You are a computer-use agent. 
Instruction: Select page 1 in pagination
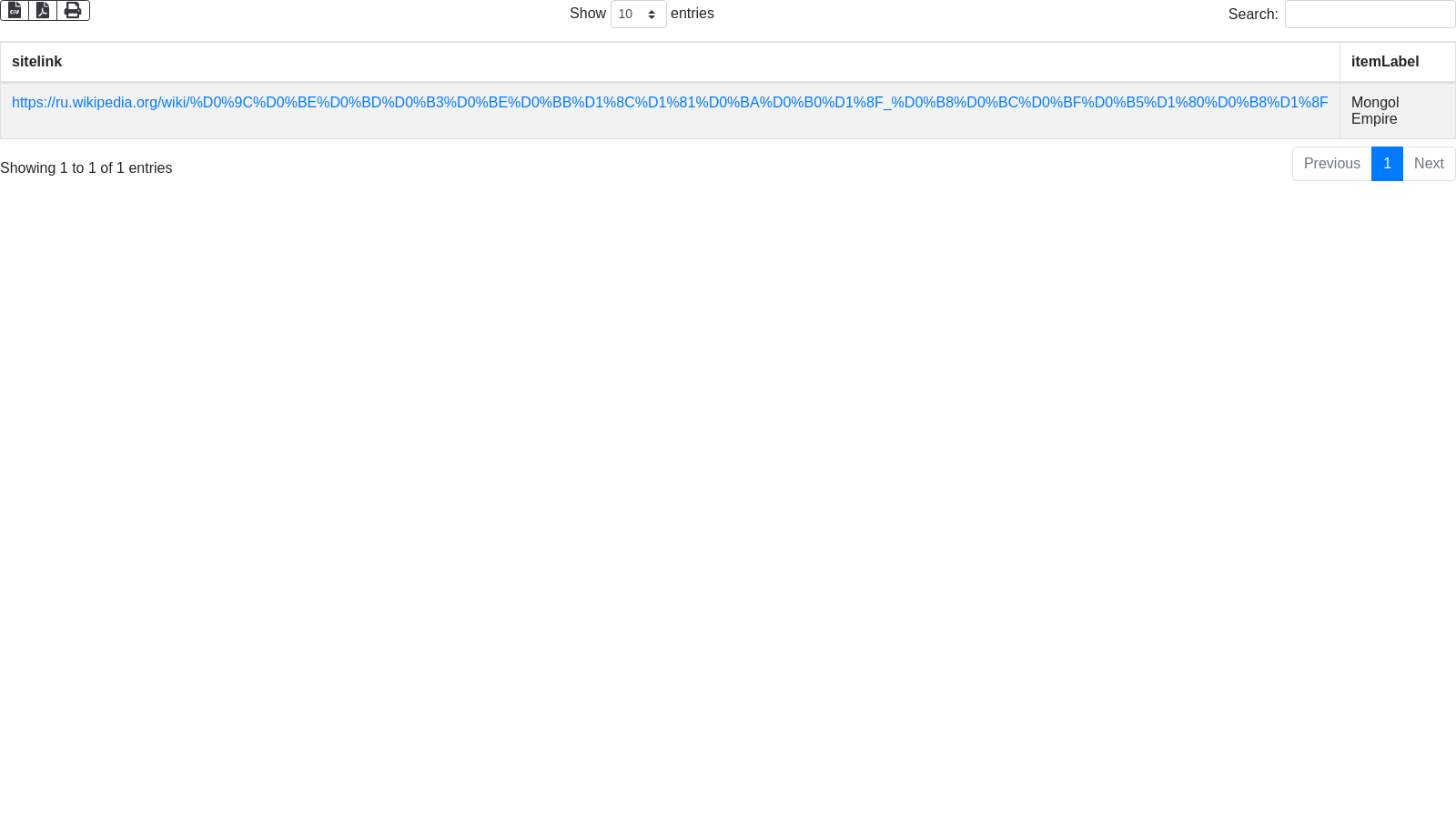[x=1387, y=164]
